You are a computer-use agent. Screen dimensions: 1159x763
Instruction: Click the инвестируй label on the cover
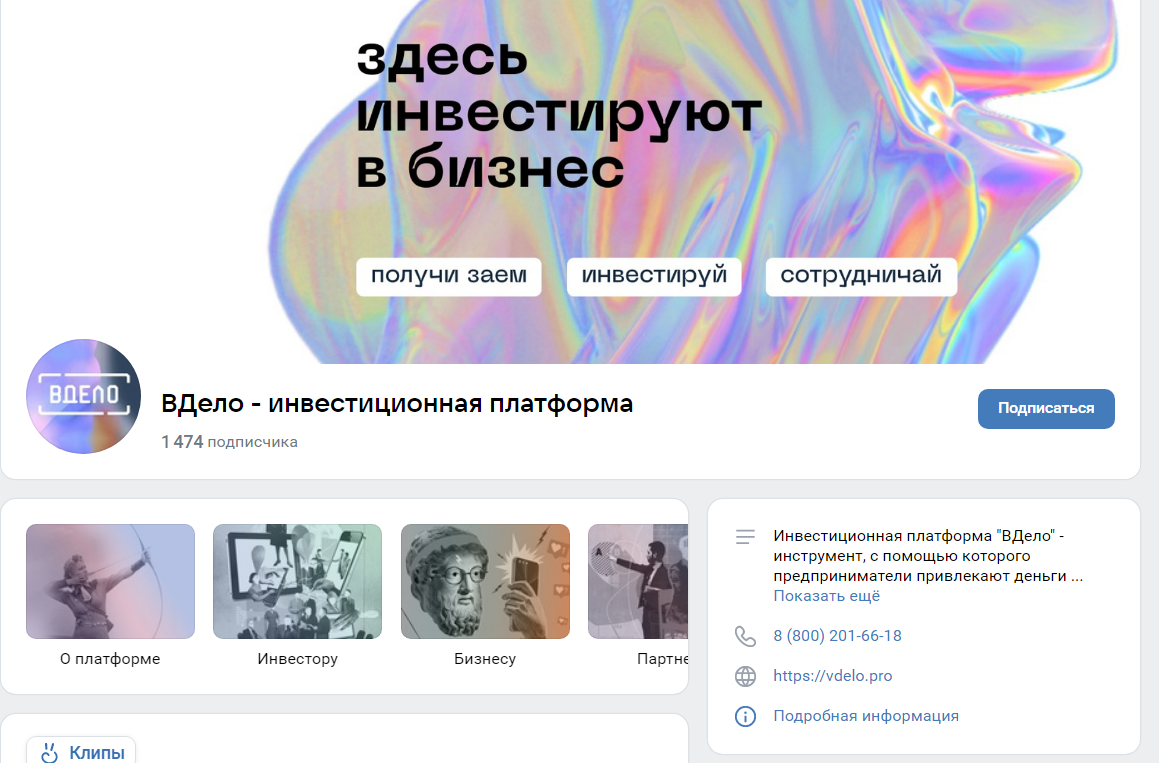click(654, 276)
